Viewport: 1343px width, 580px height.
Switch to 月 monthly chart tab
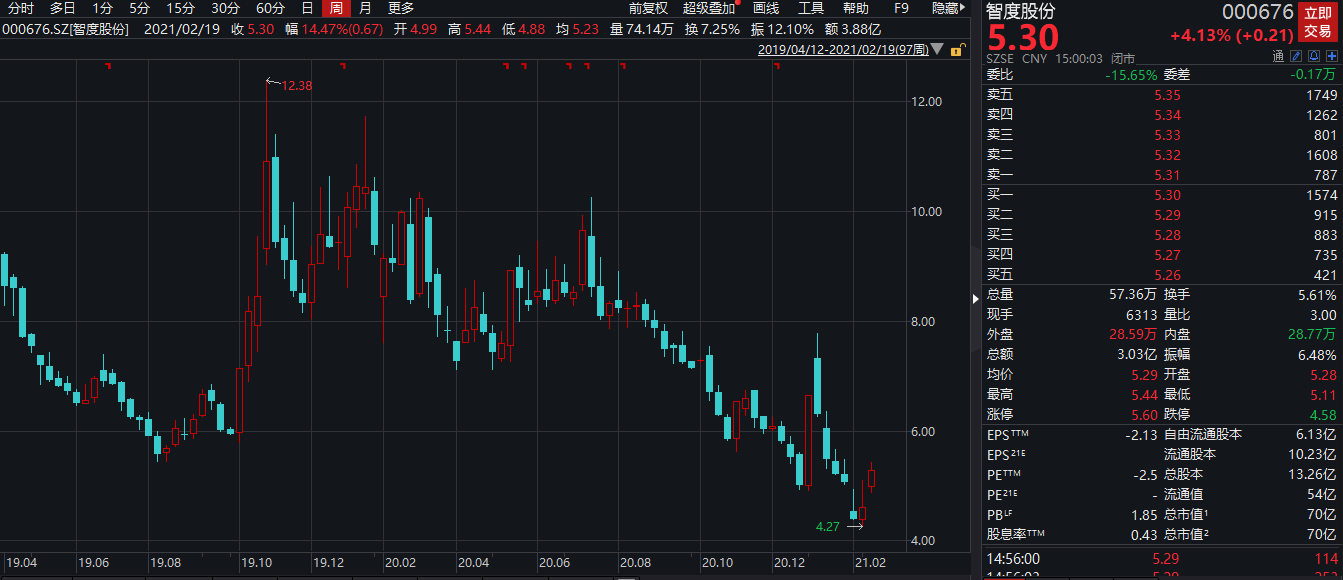[365, 8]
